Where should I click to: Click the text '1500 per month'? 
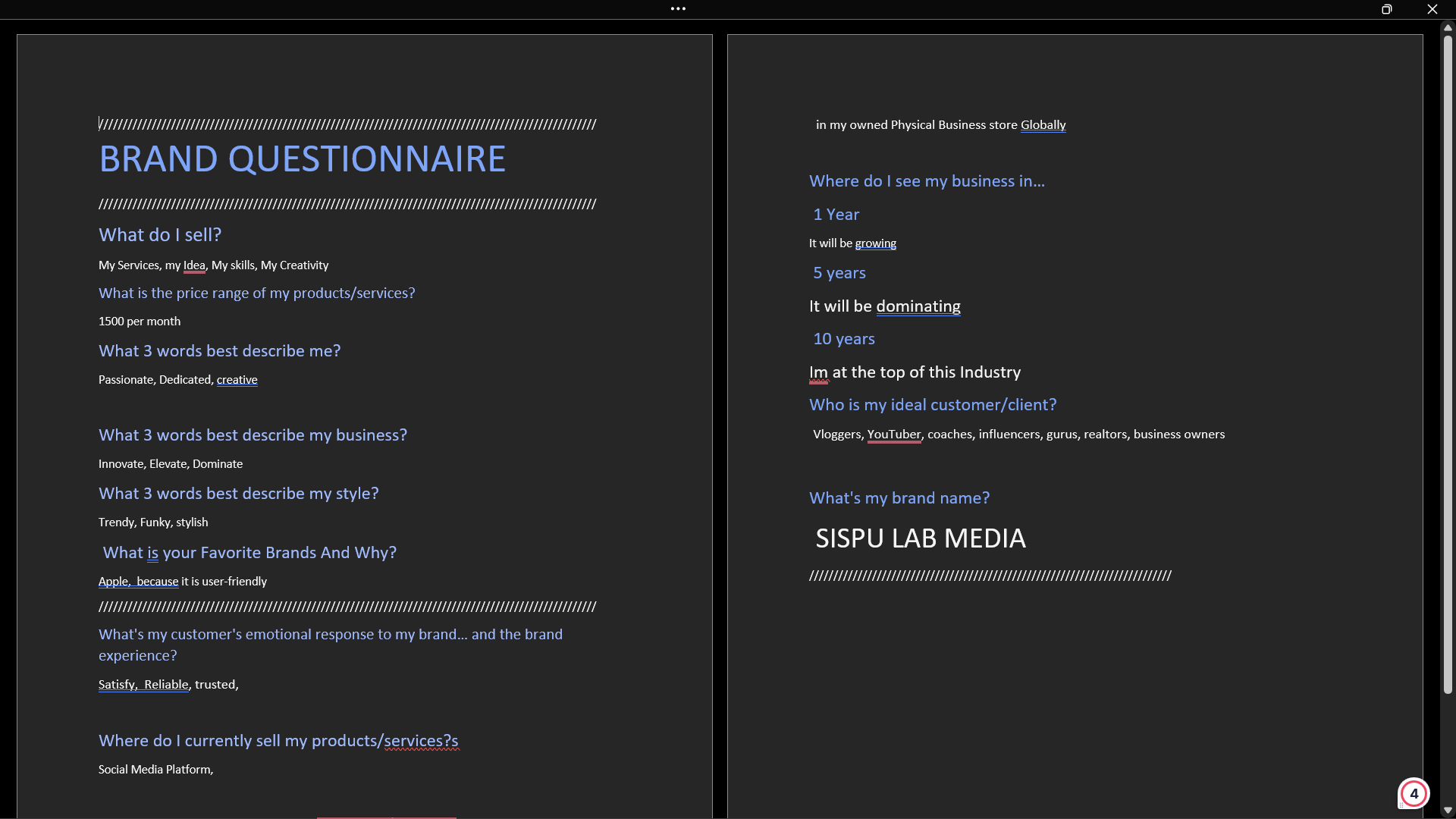(x=140, y=322)
